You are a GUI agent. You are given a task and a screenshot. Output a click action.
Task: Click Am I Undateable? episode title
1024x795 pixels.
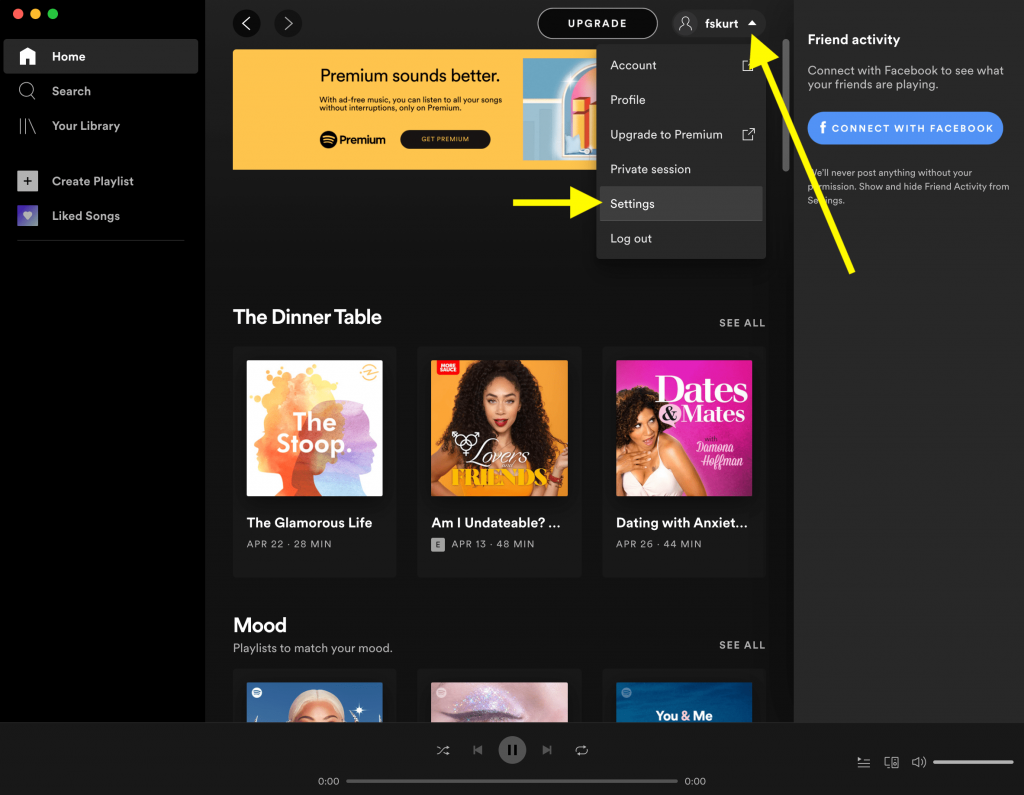click(x=496, y=523)
